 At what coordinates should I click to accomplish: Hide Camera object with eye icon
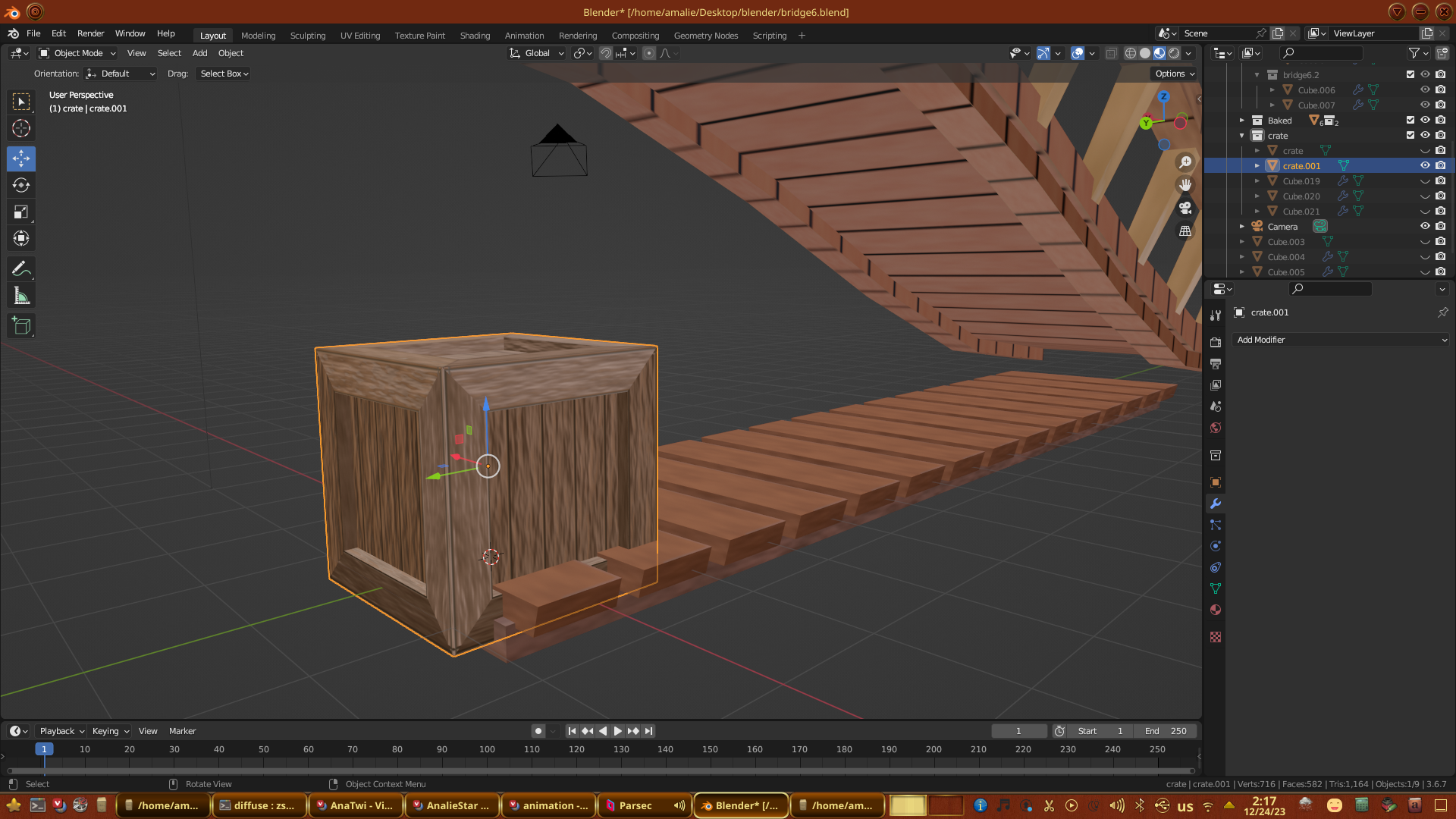pos(1425,226)
